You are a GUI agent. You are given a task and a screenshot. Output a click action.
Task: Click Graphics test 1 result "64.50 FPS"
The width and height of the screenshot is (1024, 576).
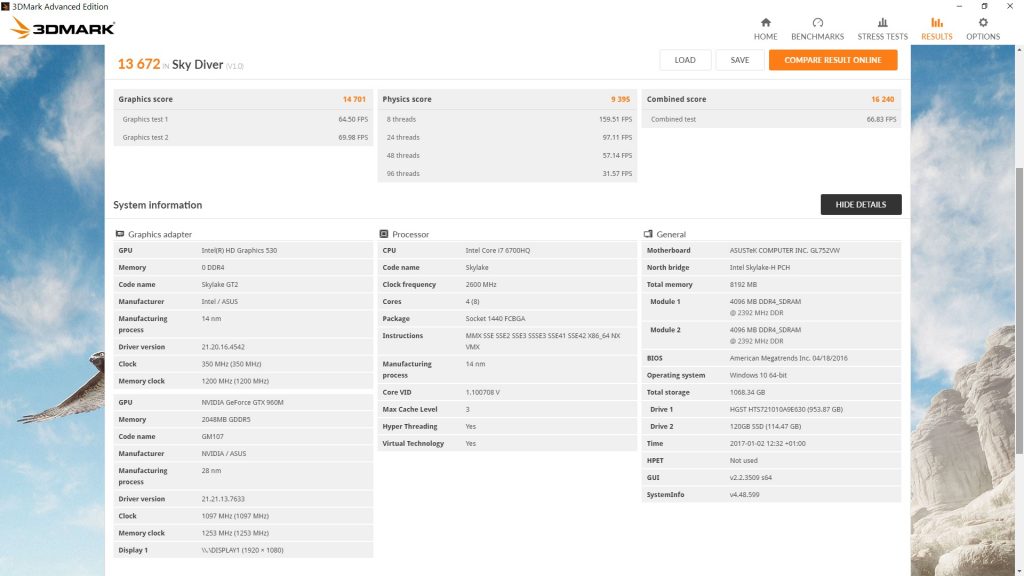tap(353, 120)
